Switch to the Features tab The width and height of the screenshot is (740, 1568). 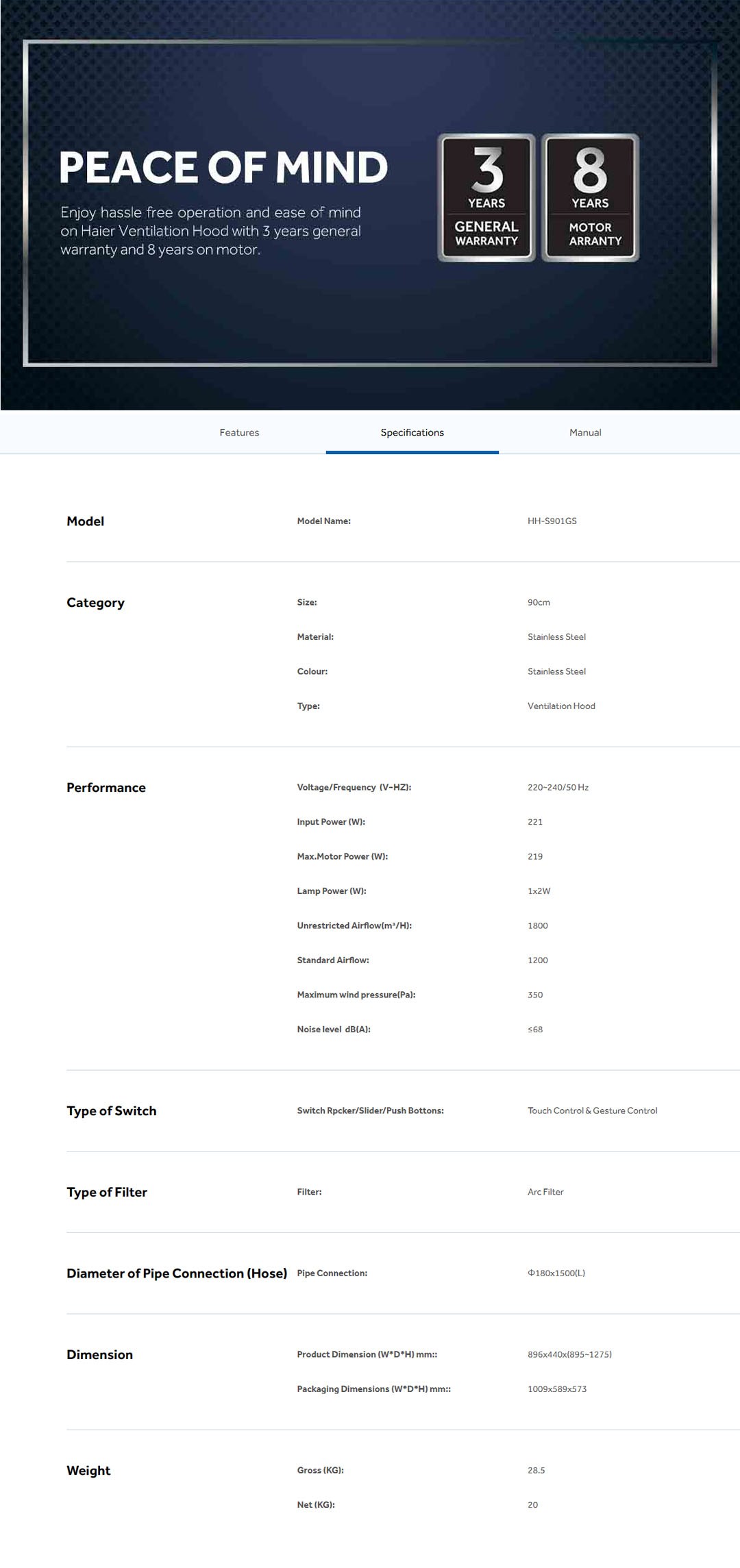pos(239,432)
